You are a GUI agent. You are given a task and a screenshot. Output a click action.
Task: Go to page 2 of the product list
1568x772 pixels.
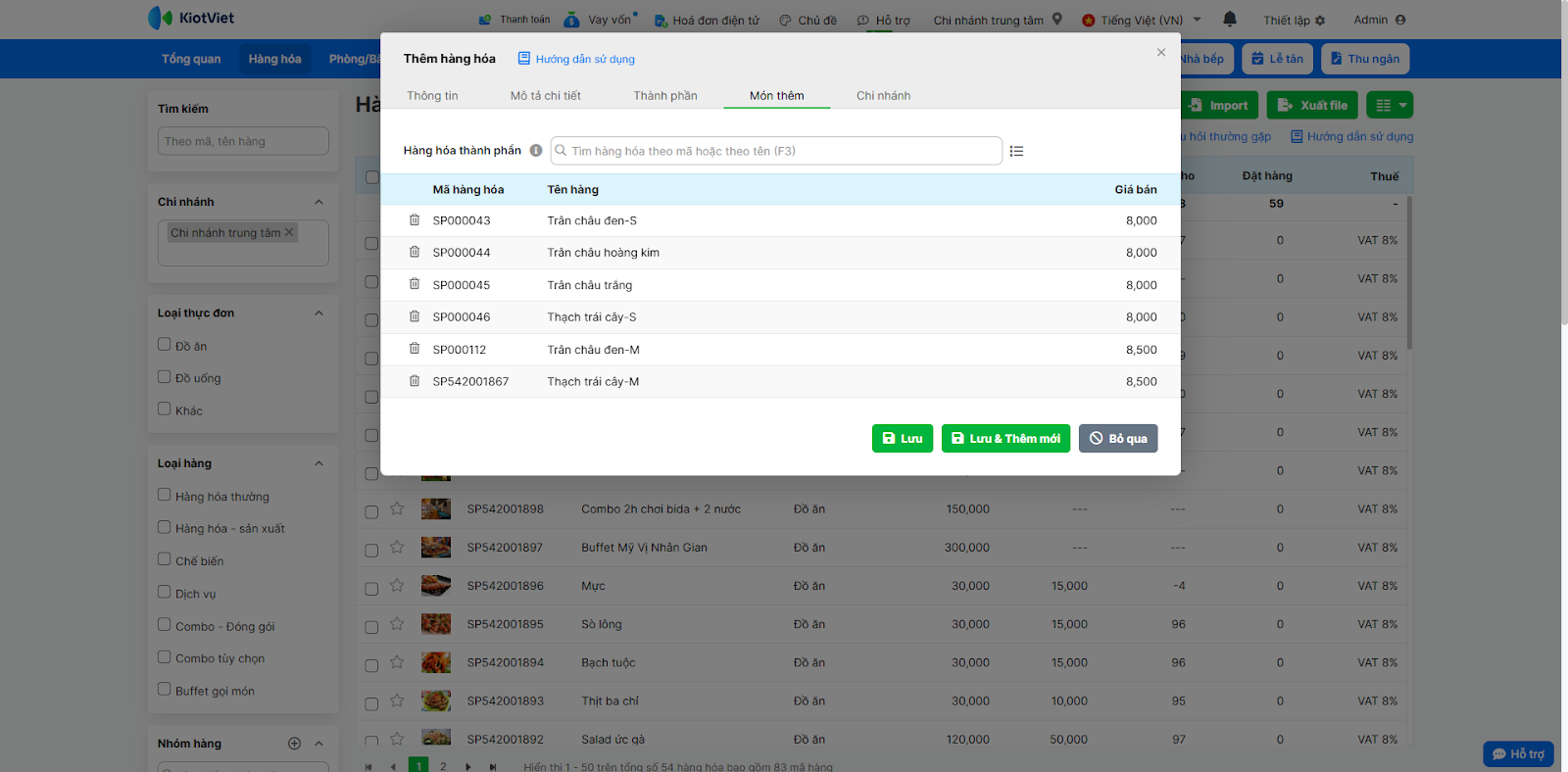click(x=443, y=766)
